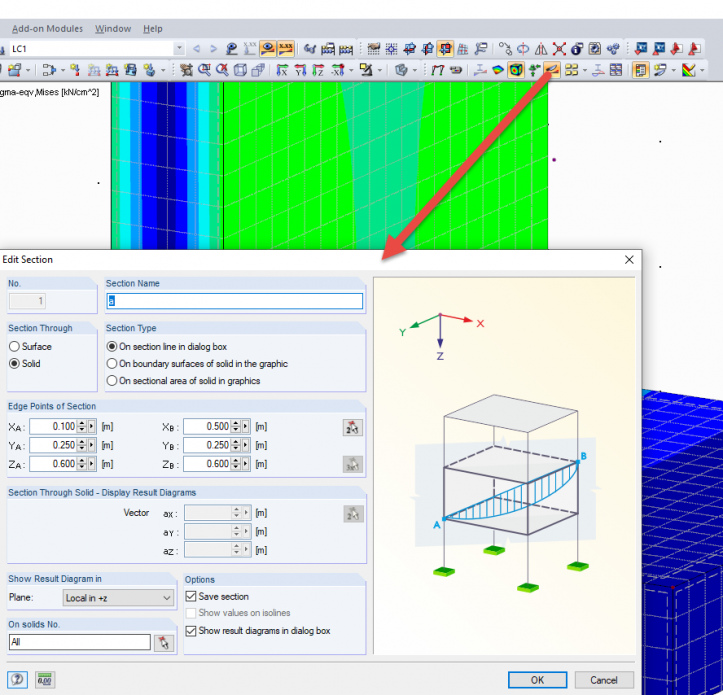Click the ZA spinner control
723x695 pixels.
click(82, 463)
